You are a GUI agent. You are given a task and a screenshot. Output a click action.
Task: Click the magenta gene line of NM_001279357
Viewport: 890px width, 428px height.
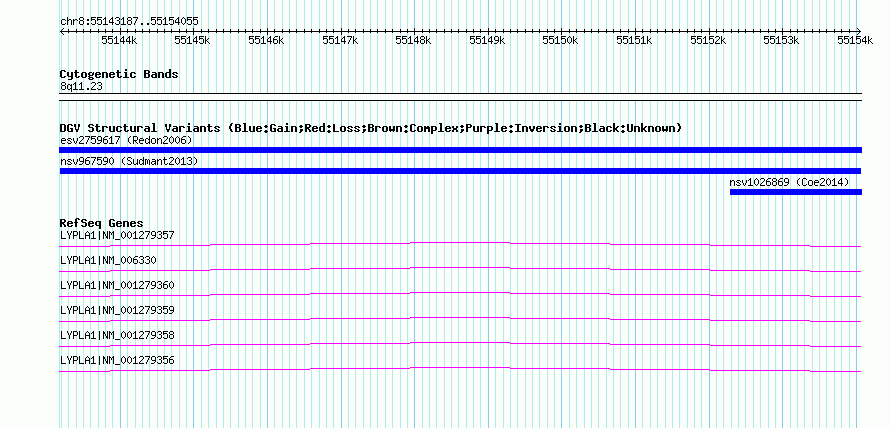[x=460, y=243]
